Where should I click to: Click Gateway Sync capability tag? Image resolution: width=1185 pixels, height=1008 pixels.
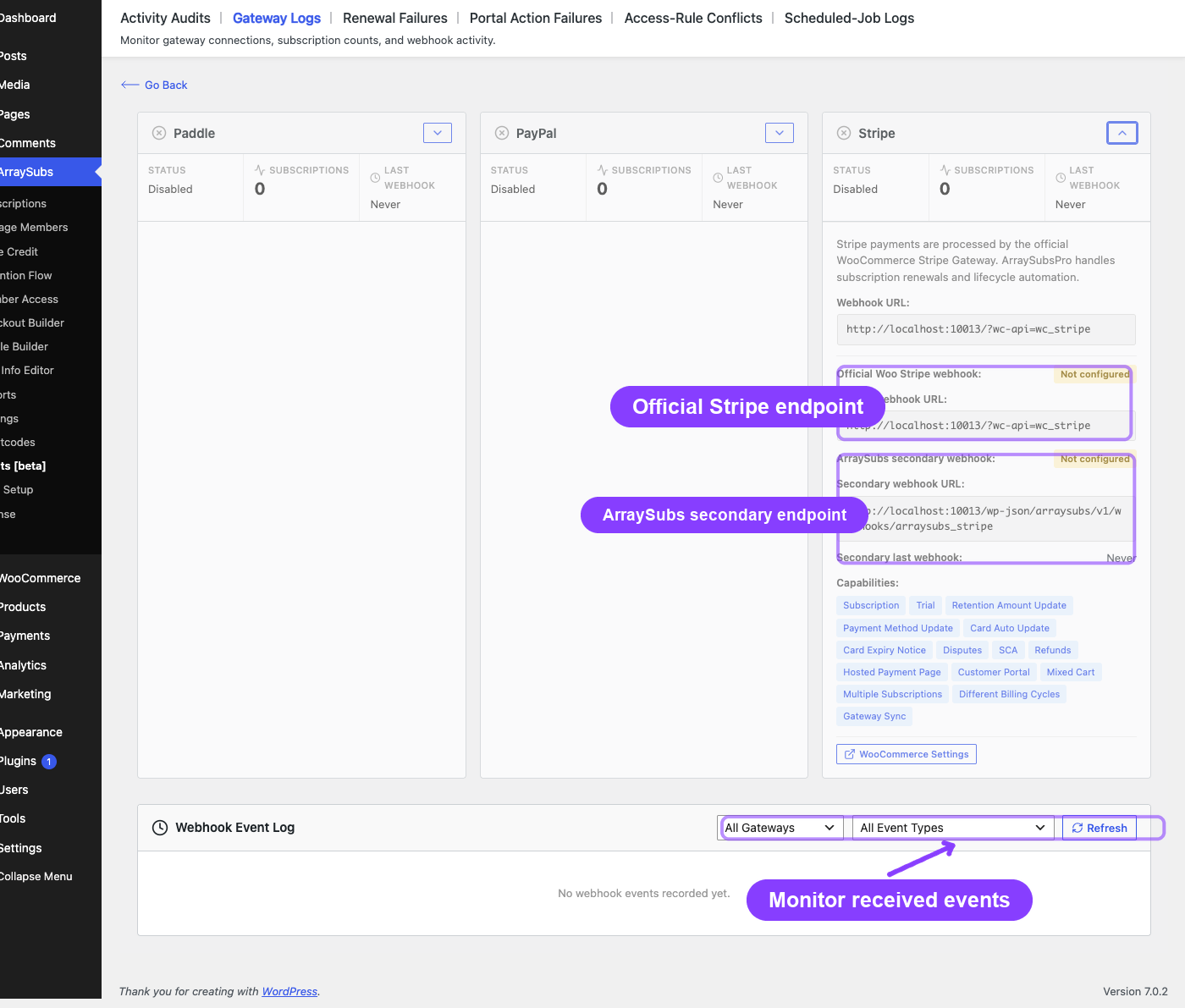(874, 716)
